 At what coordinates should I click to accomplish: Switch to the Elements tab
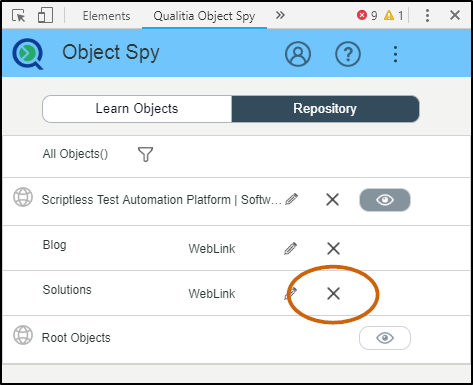pos(106,16)
